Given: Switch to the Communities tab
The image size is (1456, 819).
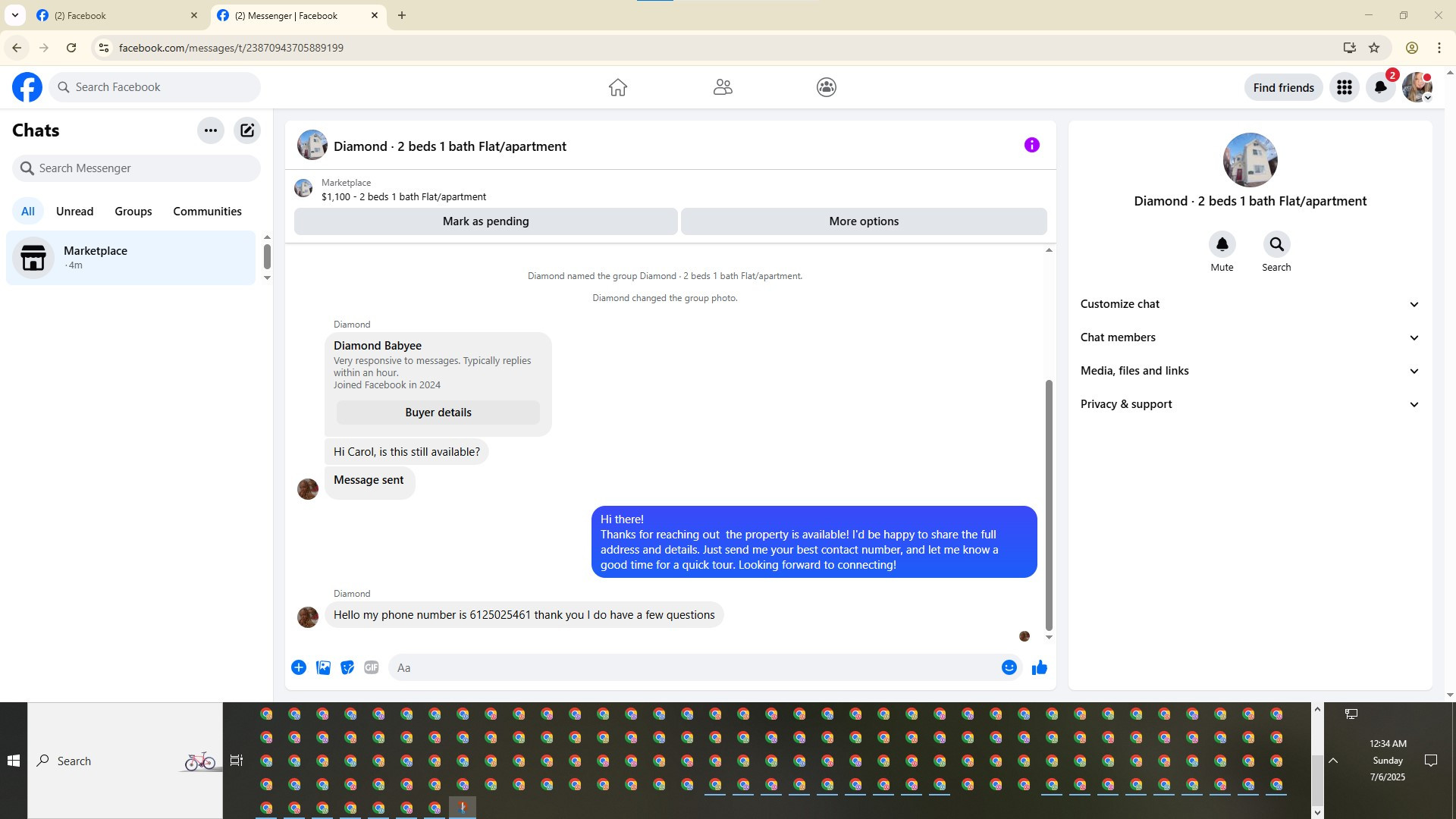Looking at the screenshot, I should 207,212.
